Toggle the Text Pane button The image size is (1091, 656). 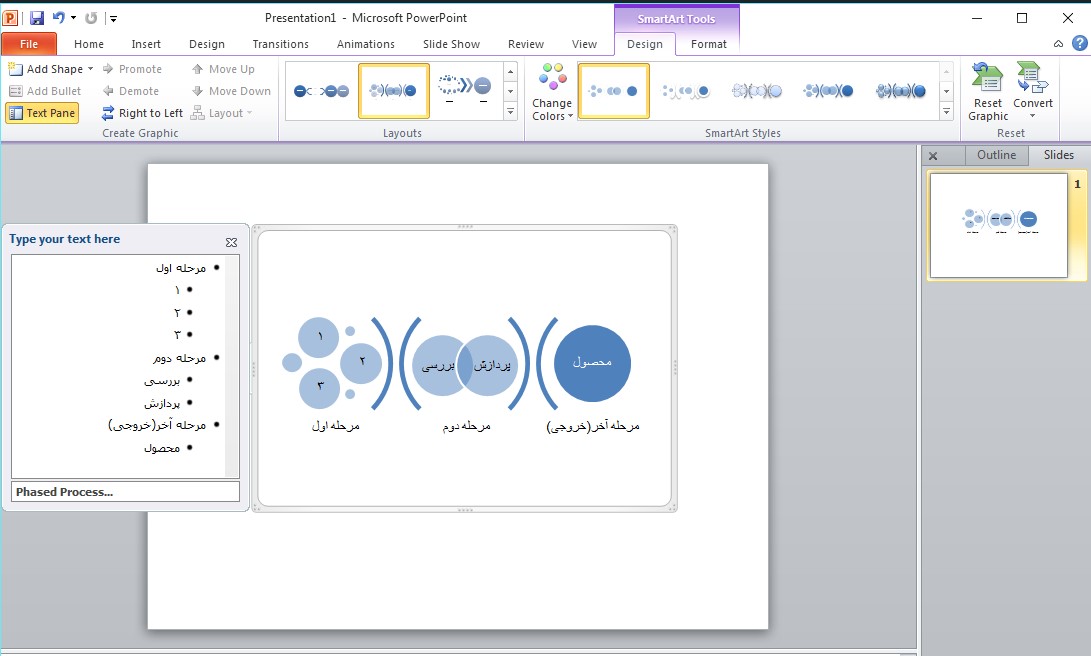tap(42, 113)
